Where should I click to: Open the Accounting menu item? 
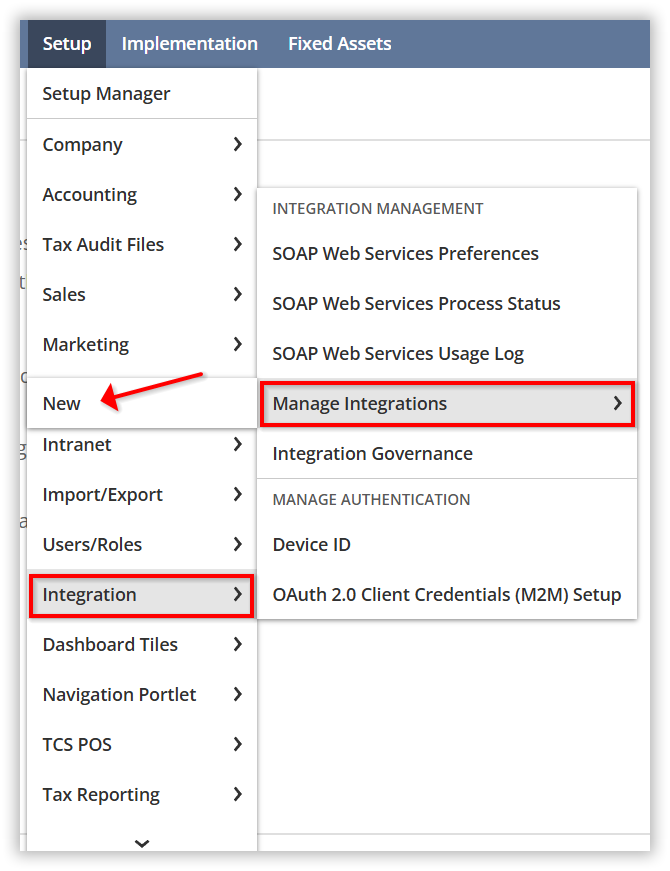[x=142, y=194]
